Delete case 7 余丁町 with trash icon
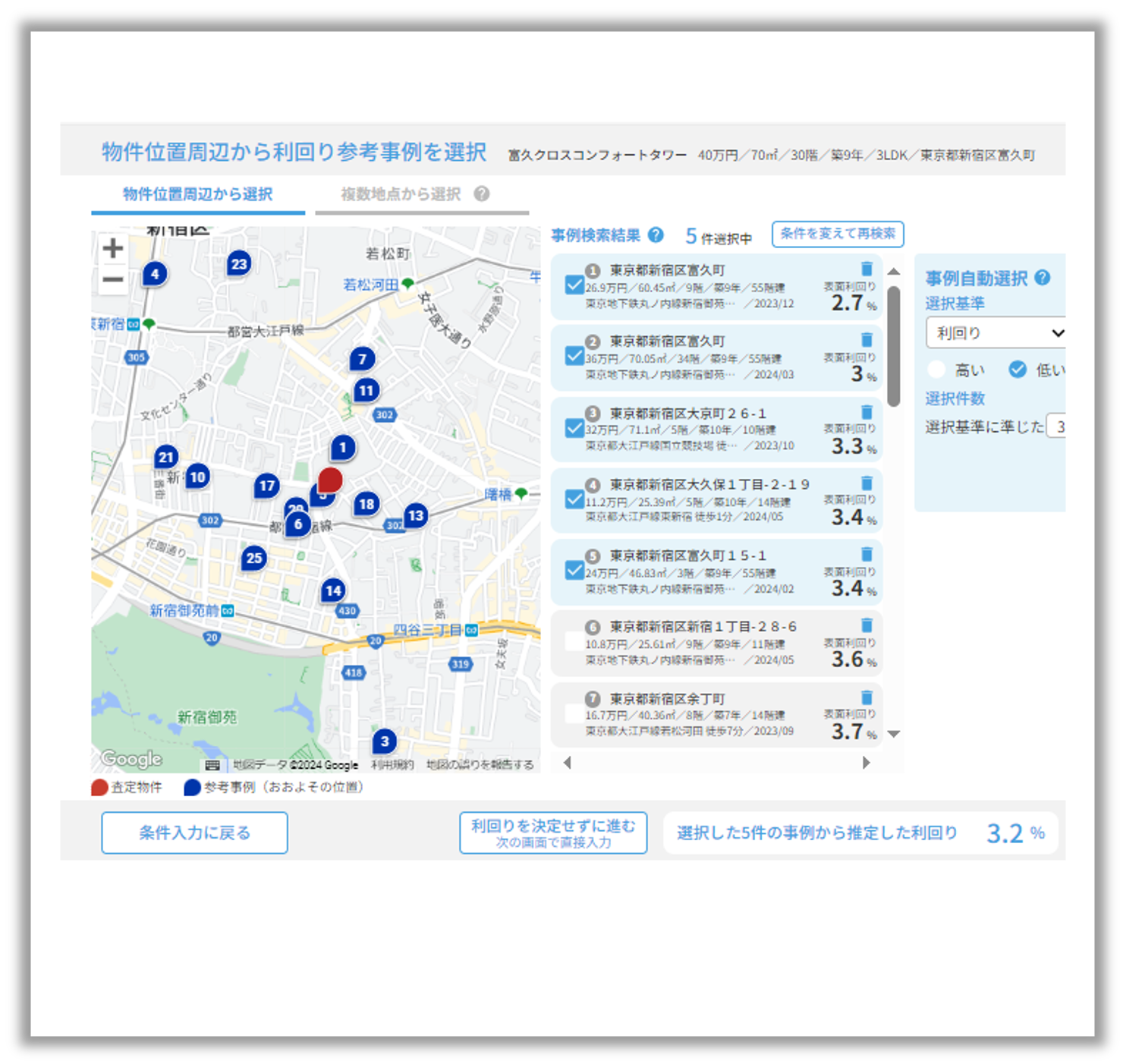The image size is (1123, 1064). 867,697
